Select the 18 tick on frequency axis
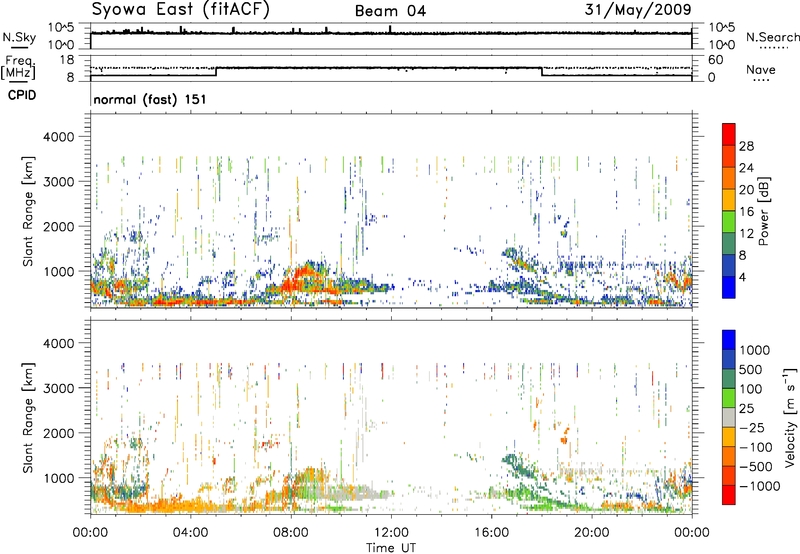 66,60
